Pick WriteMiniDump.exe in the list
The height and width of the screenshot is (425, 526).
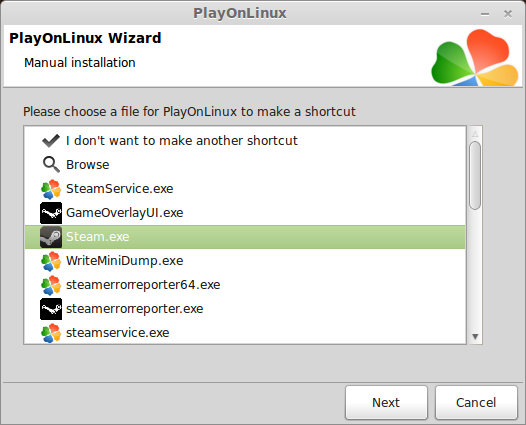(245, 261)
